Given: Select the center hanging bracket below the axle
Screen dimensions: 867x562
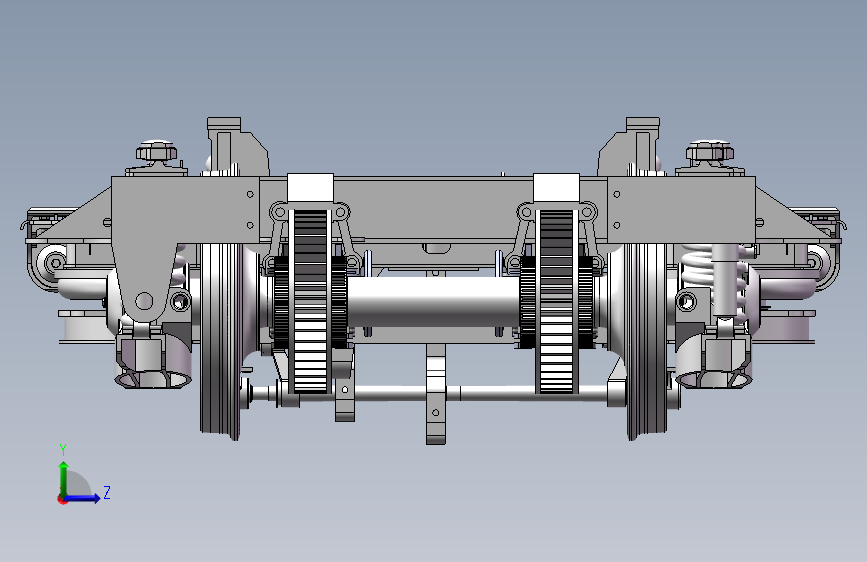Looking at the screenshot, I should click(x=436, y=394).
